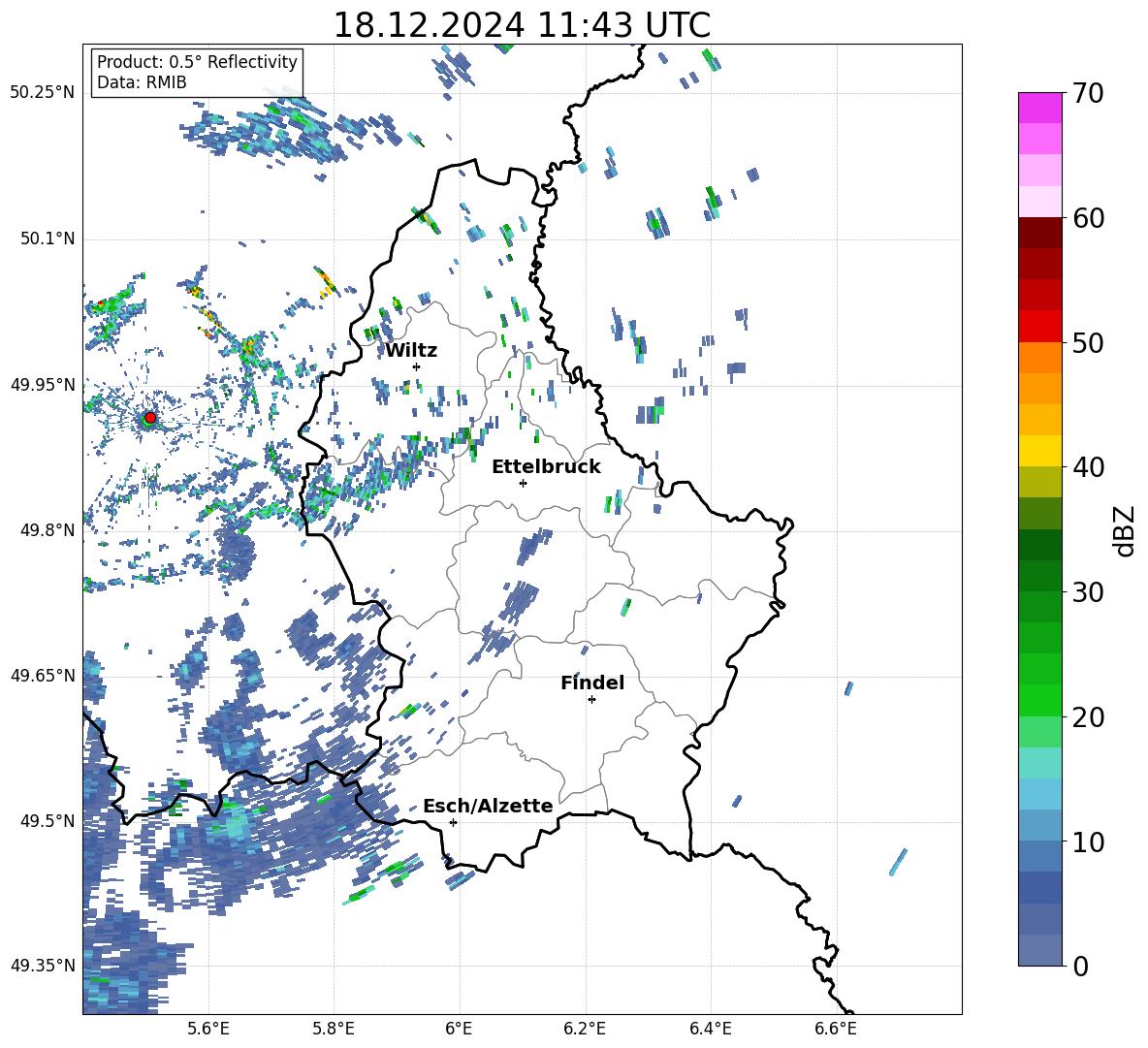The width and height of the screenshot is (1148, 1048).
Task: Click the 49.8°N latitude label
Action: (48, 529)
